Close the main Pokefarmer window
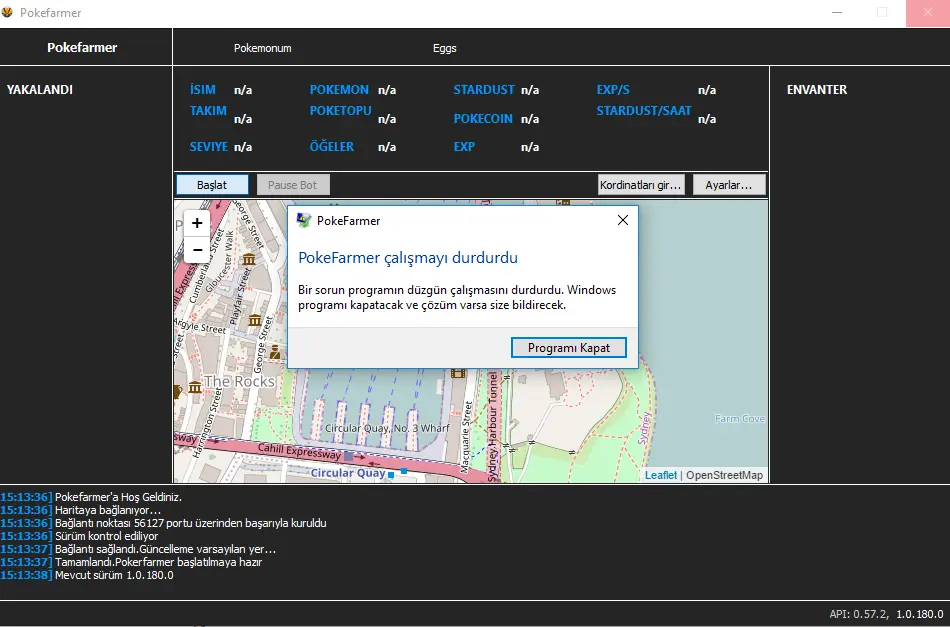950x627 pixels. 928,13
